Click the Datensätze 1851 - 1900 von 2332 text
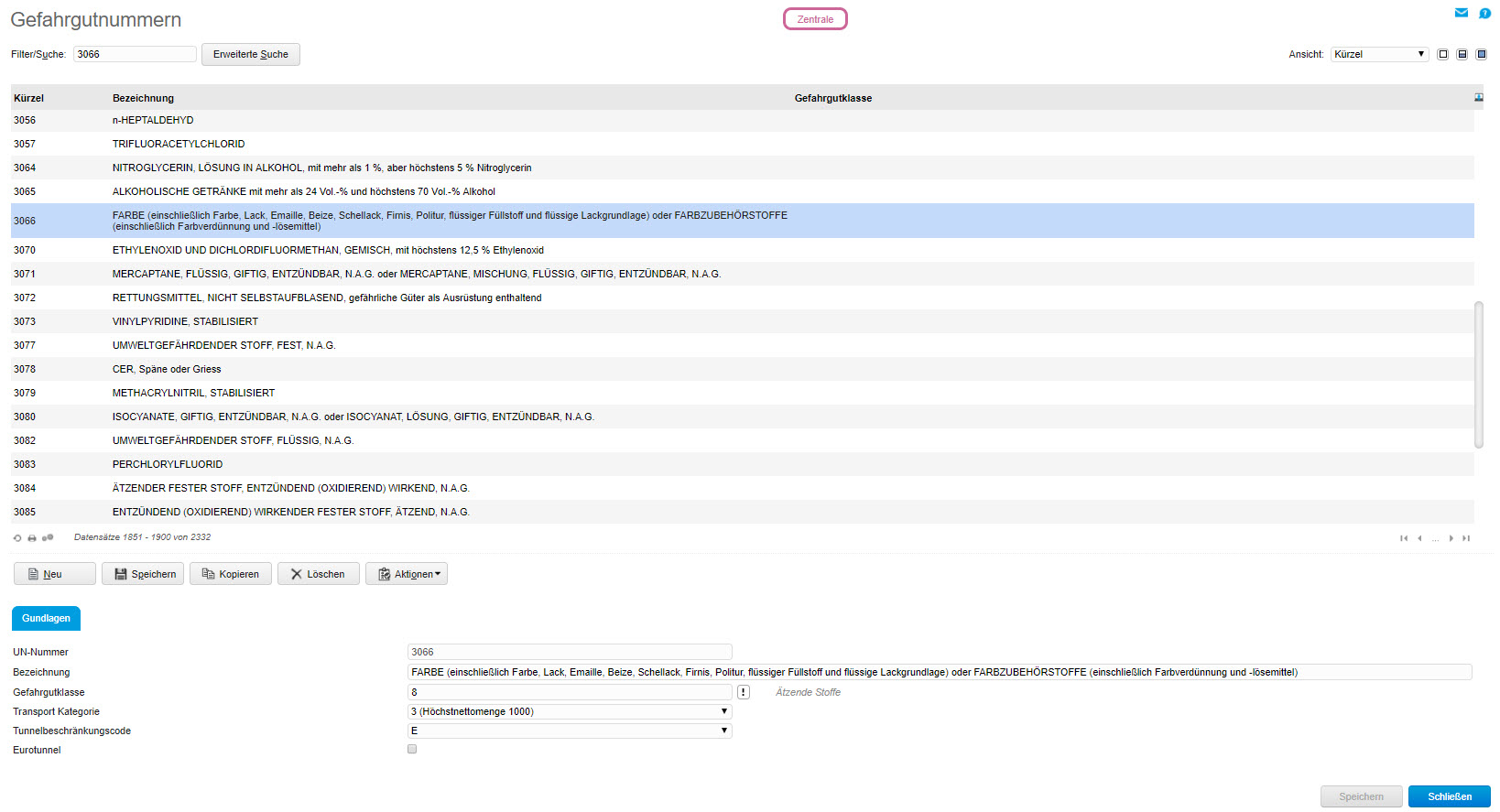1500x812 pixels. [x=142, y=537]
